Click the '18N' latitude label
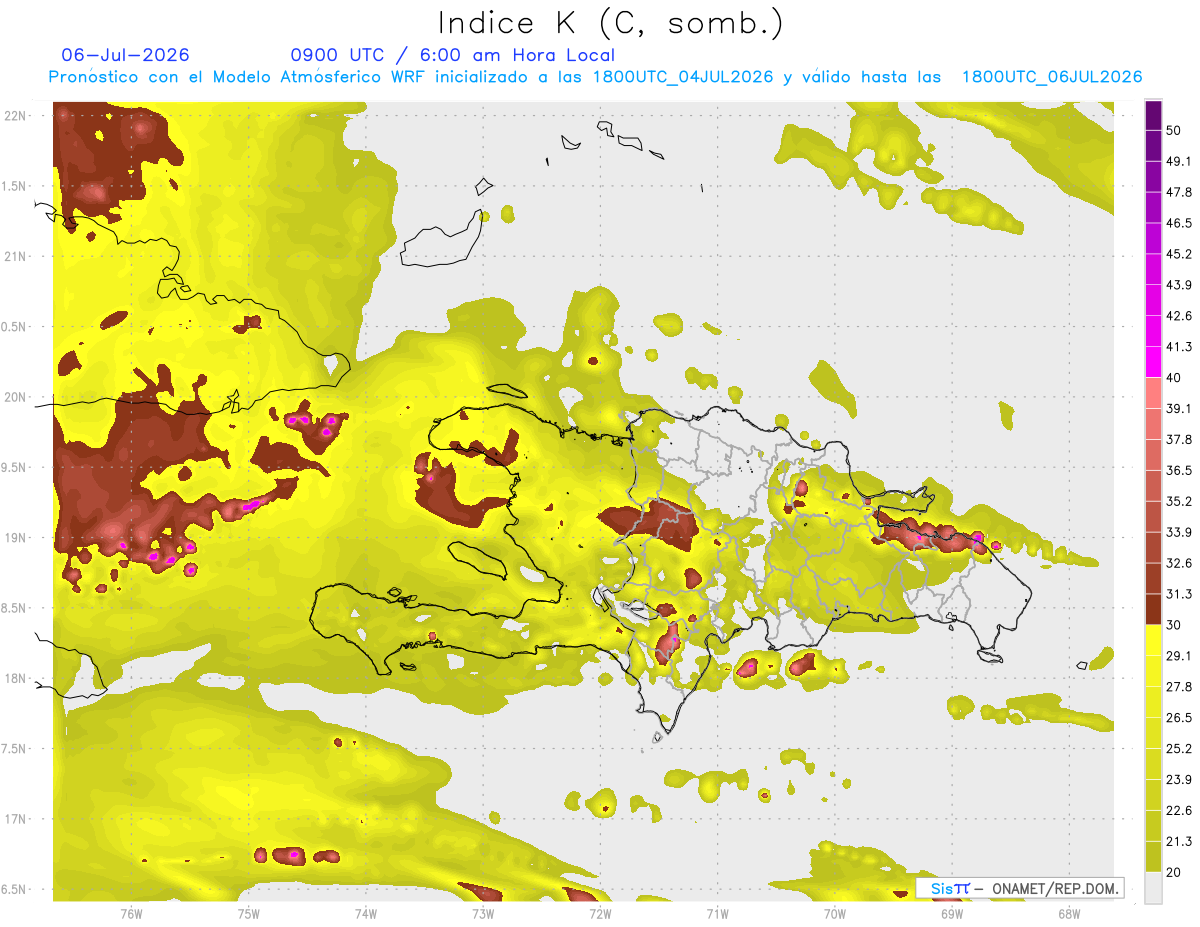 click(16, 679)
